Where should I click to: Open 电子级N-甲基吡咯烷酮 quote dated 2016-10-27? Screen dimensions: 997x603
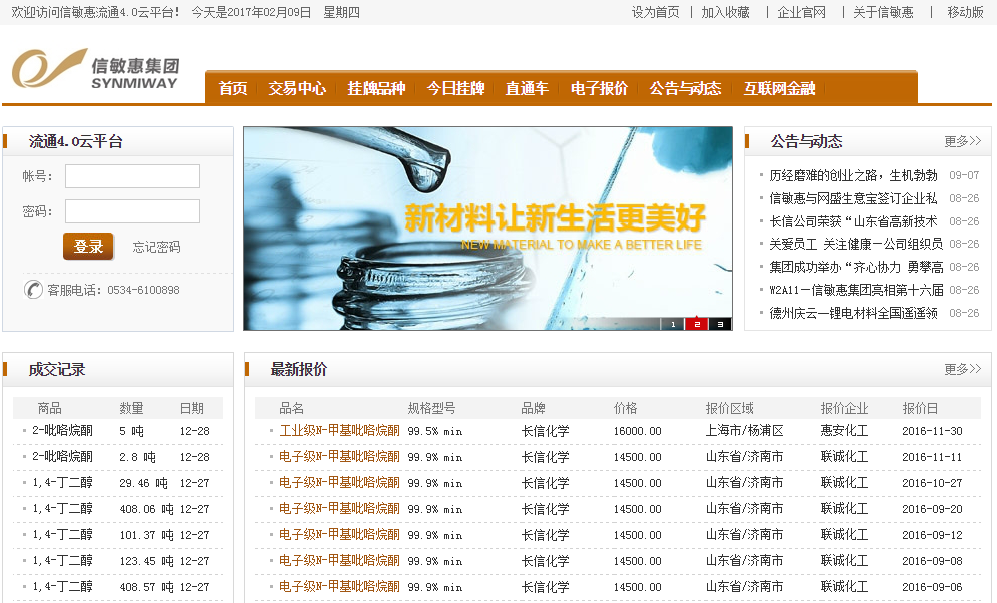tap(340, 483)
